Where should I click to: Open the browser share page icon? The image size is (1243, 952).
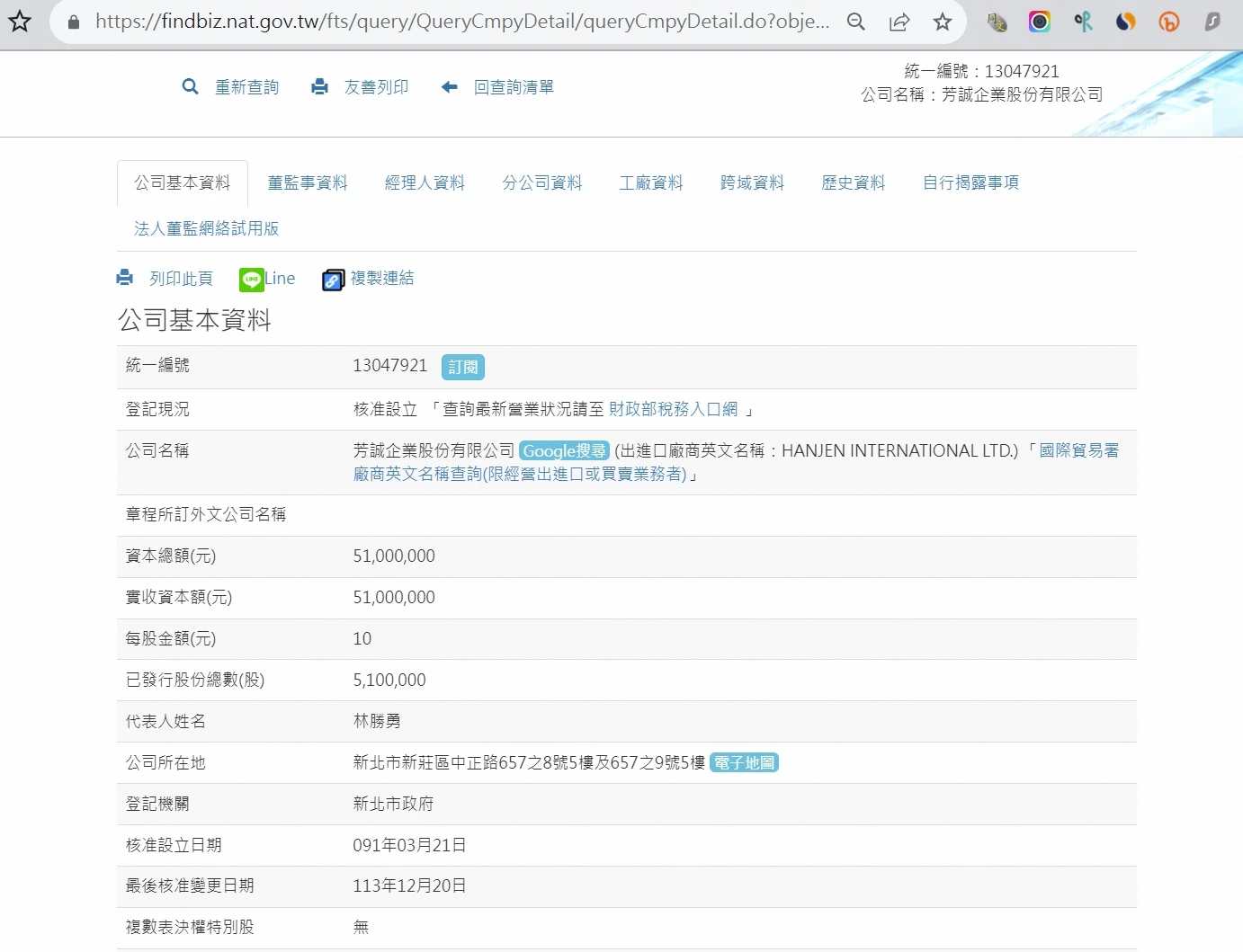[899, 22]
